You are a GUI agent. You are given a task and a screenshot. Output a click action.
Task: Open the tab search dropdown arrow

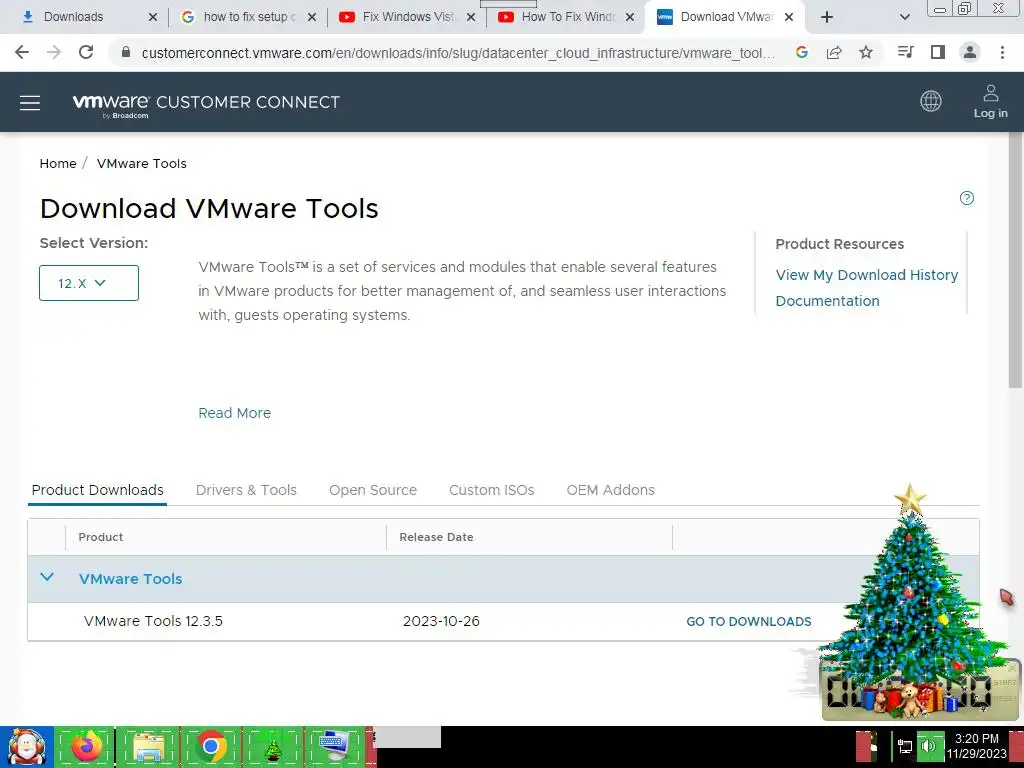coord(904,17)
